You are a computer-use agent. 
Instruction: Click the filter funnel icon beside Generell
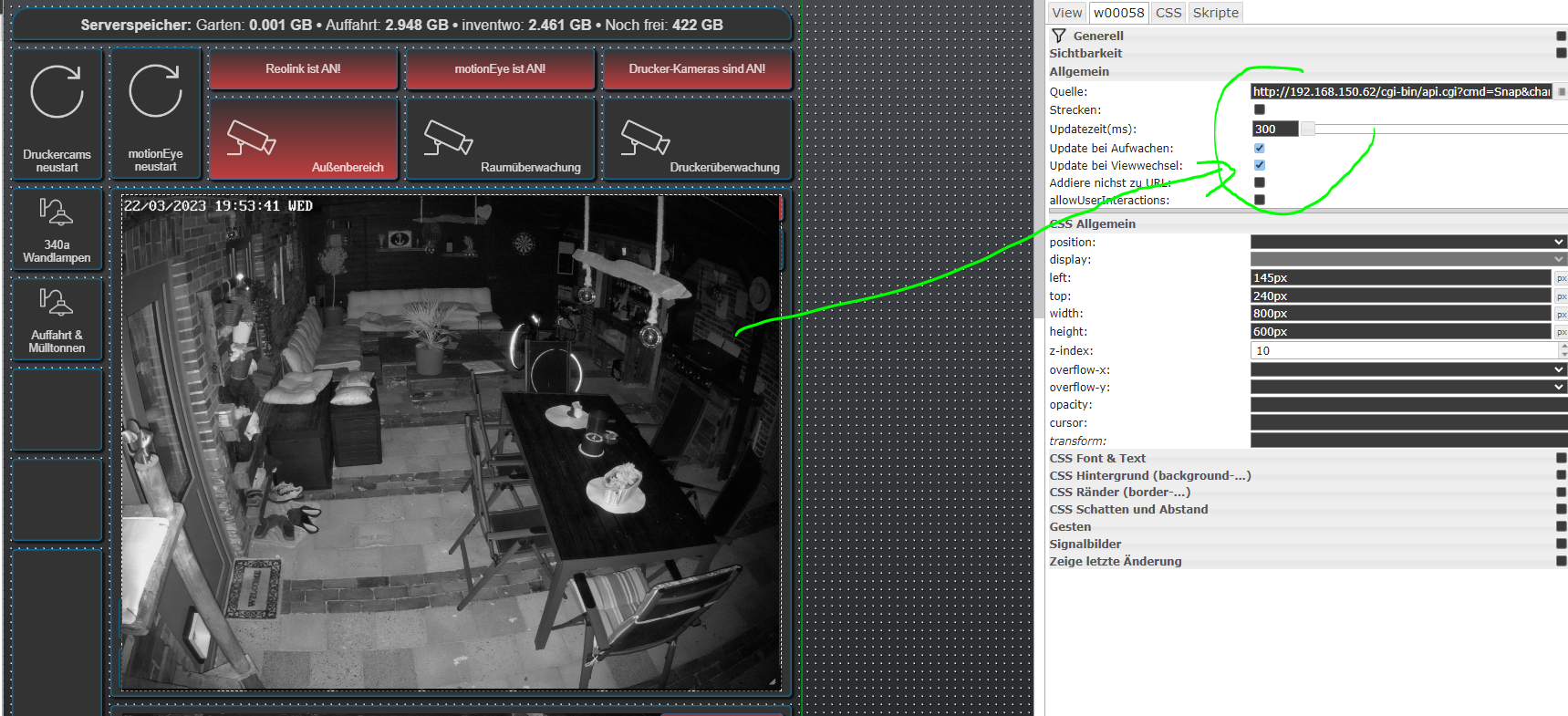pos(1059,36)
